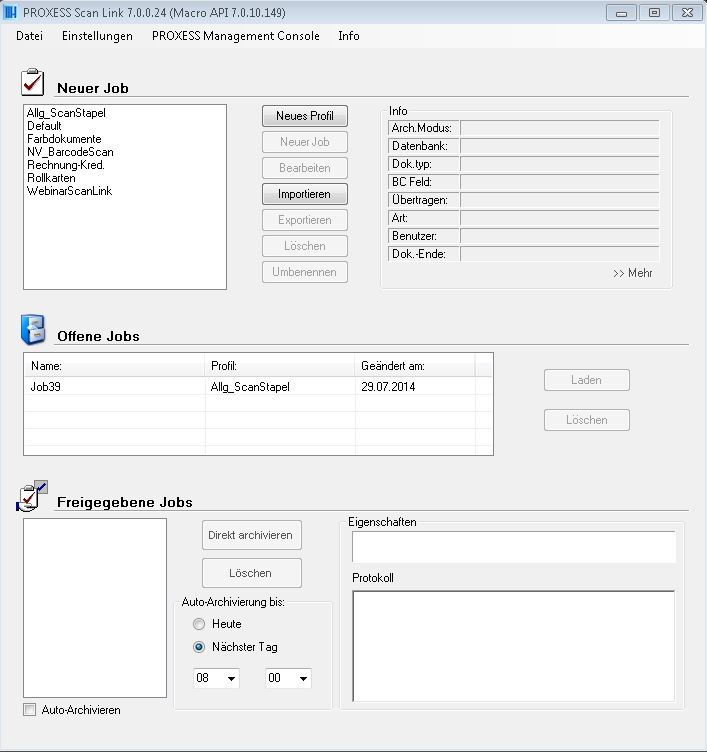Screen dimensions: 707x752
Task: Close the PROXESS Scan Link window
Action: point(687,13)
